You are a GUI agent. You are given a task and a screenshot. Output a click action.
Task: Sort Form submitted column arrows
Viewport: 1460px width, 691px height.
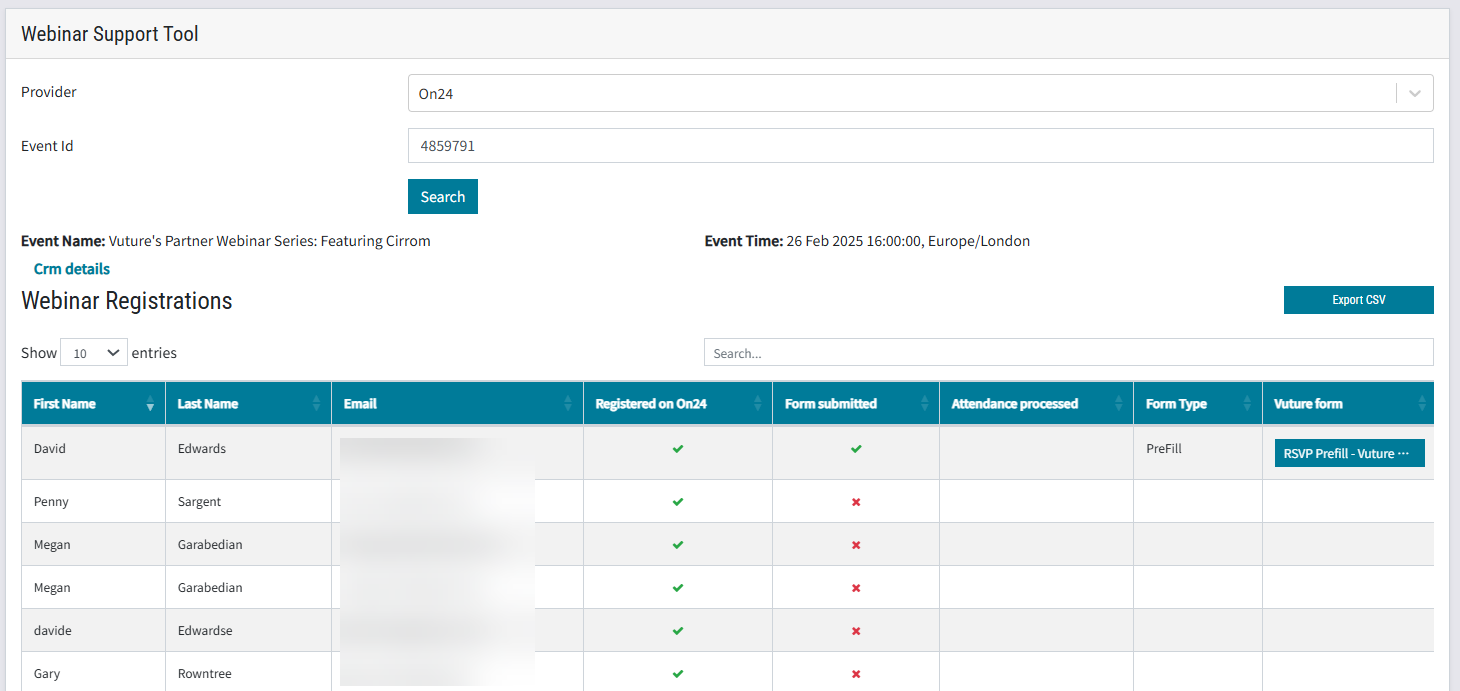click(924, 404)
